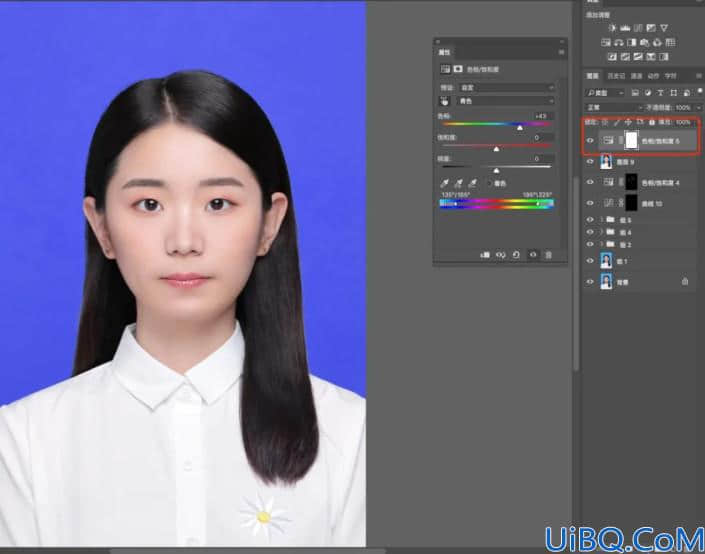Open the layer filter kind dropdown
The image size is (705, 554).
[x=605, y=93]
